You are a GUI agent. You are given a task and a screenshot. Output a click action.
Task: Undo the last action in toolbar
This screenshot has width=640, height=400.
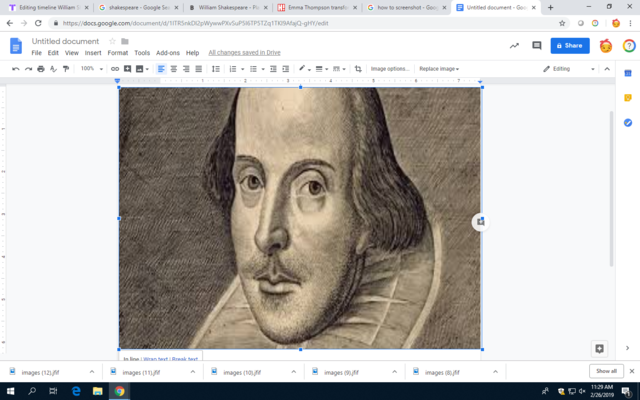pos(16,69)
